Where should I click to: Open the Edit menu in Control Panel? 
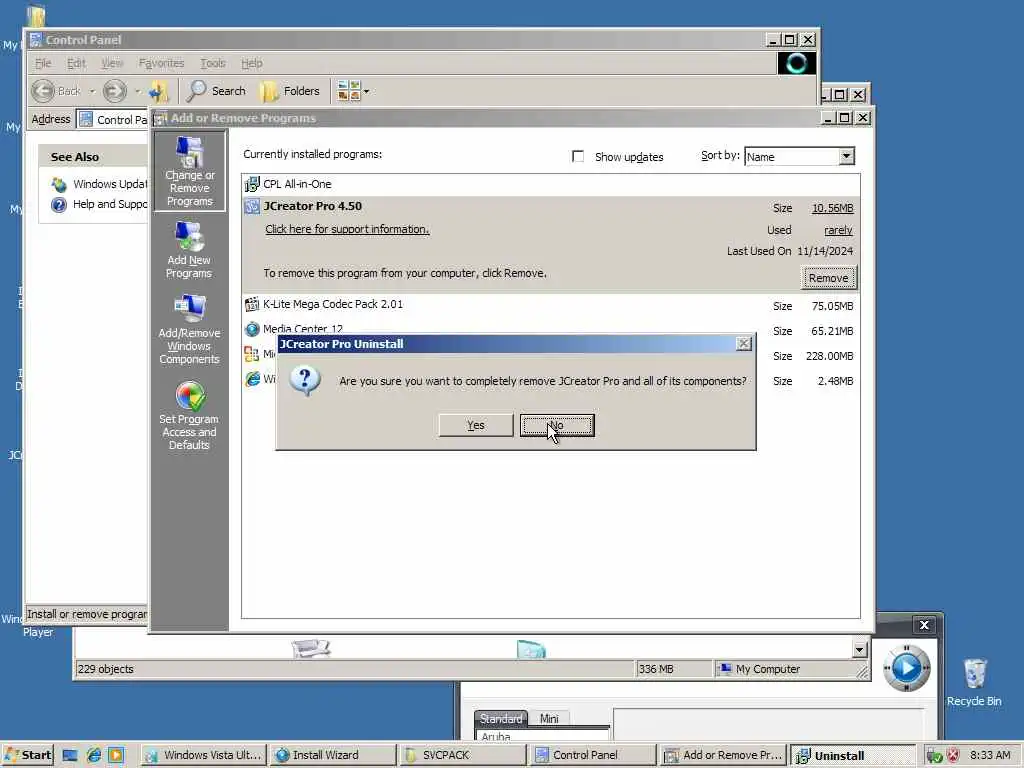click(x=76, y=63)
